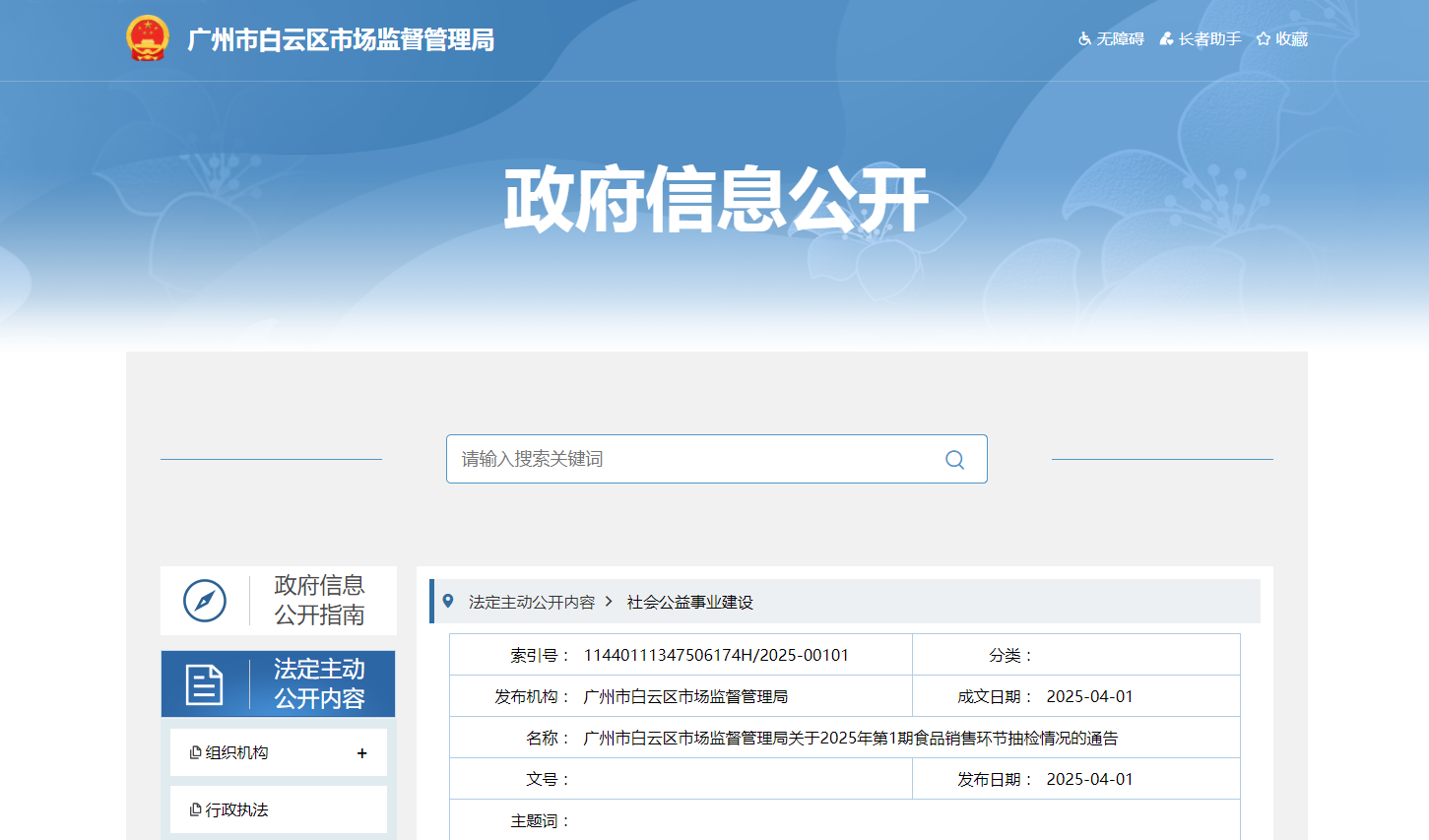The height and width of the screenshot is (840, 1429).
Task: Click the breadcrumb chevron arrow
Action: 610,602
